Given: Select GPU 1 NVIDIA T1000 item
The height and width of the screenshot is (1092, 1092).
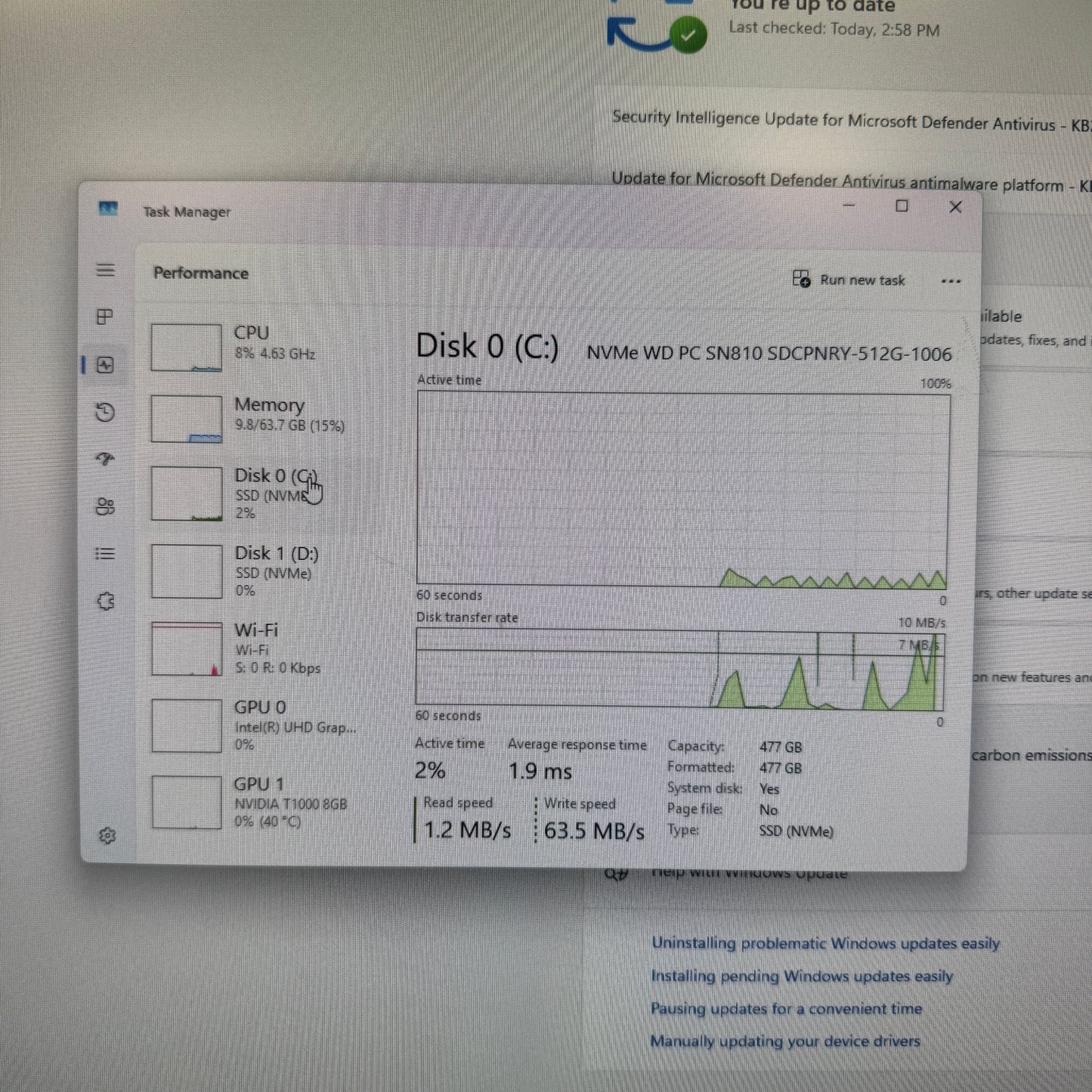Looking at the screenshot, I should [x=257, y=802].
